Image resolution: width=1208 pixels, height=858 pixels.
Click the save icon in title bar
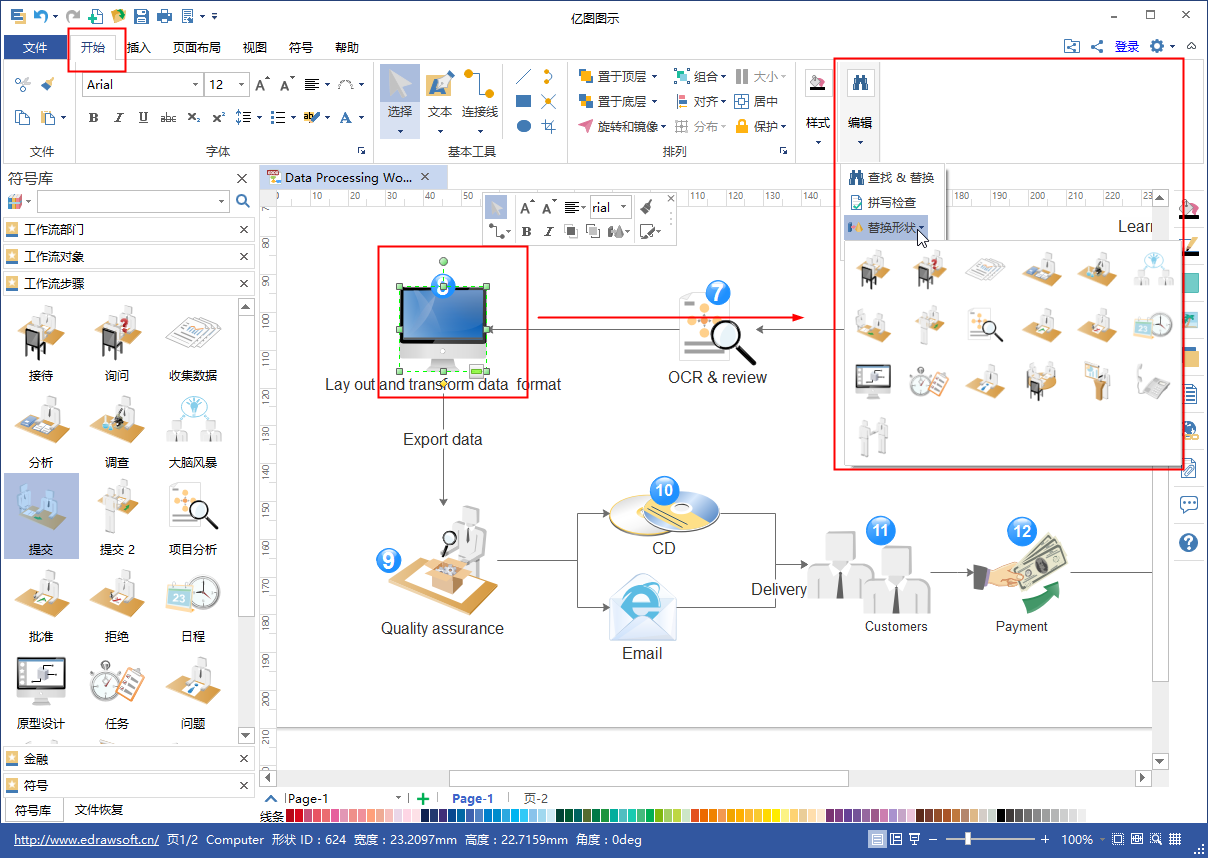pos(141,16)
